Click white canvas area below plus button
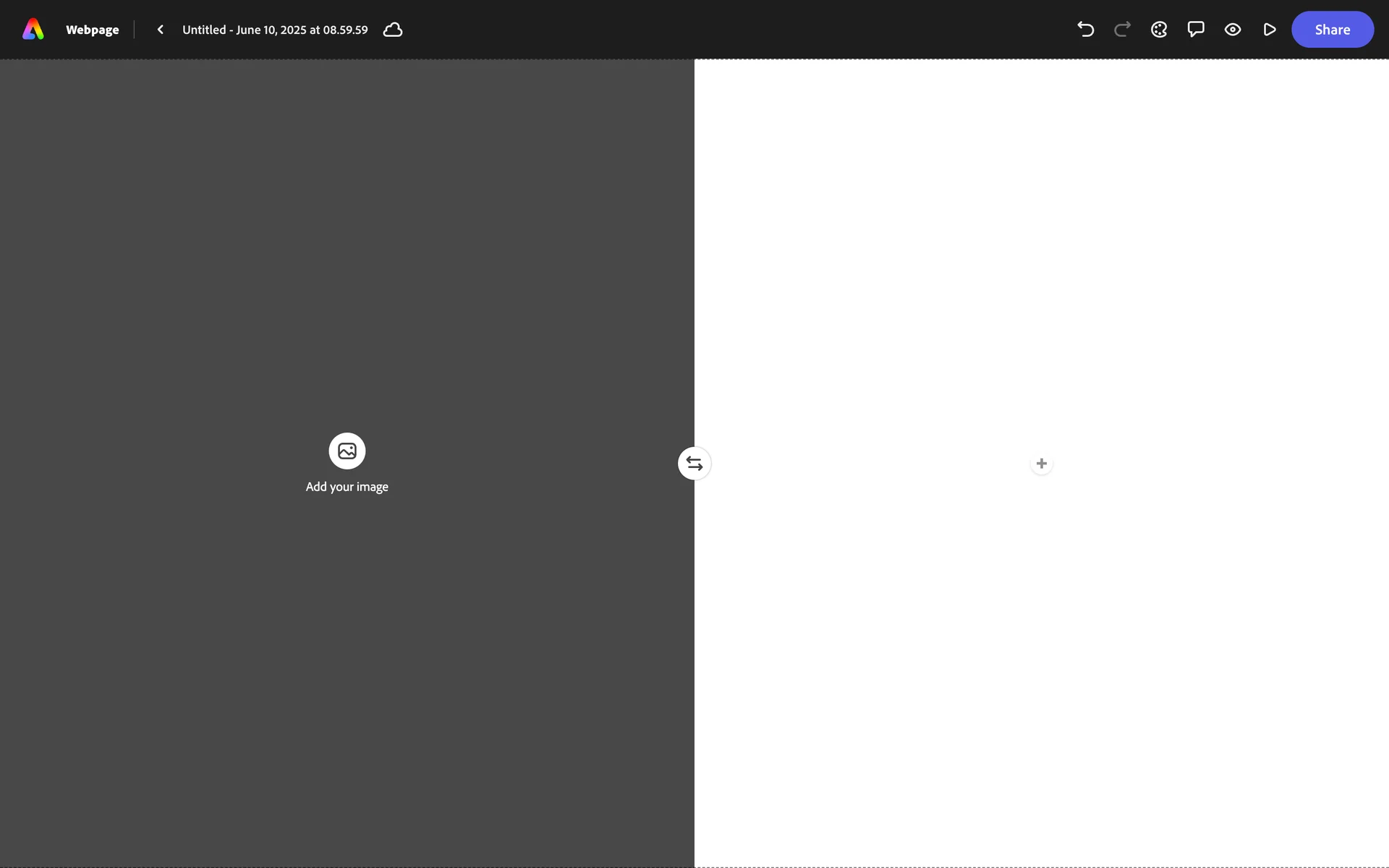The image size is (1389, 868). coord(1041,651)
